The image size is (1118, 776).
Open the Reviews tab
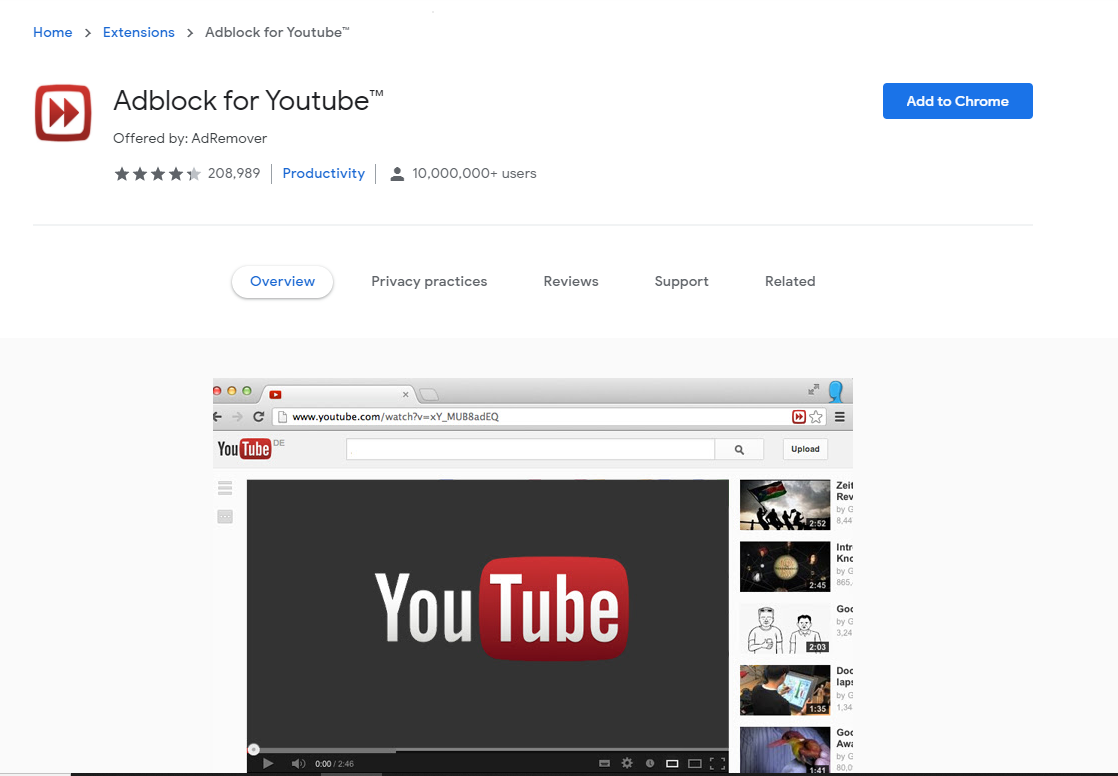(x=571, y=282)
